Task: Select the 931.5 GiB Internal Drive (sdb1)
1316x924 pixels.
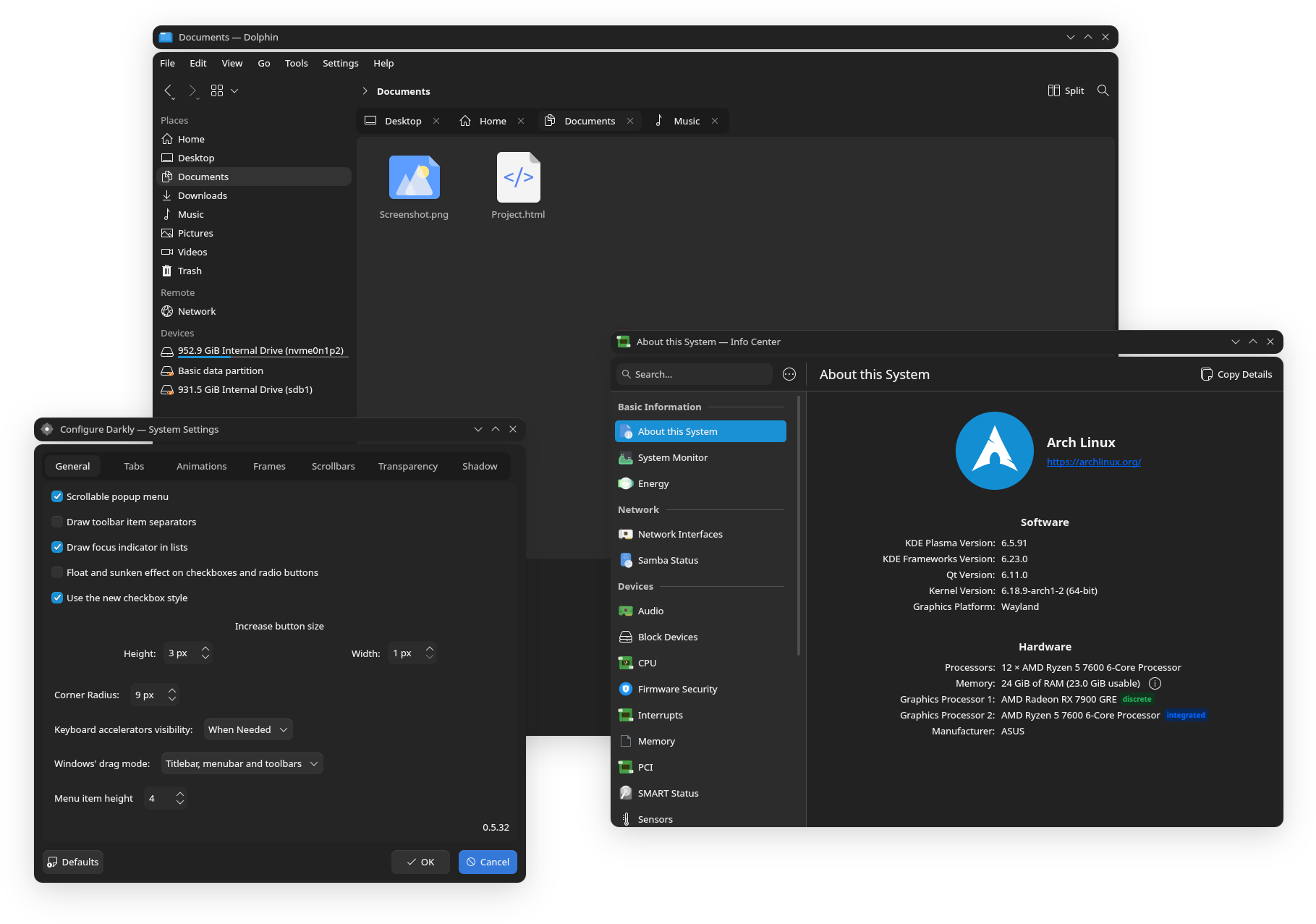Action: tap(254, 389)
